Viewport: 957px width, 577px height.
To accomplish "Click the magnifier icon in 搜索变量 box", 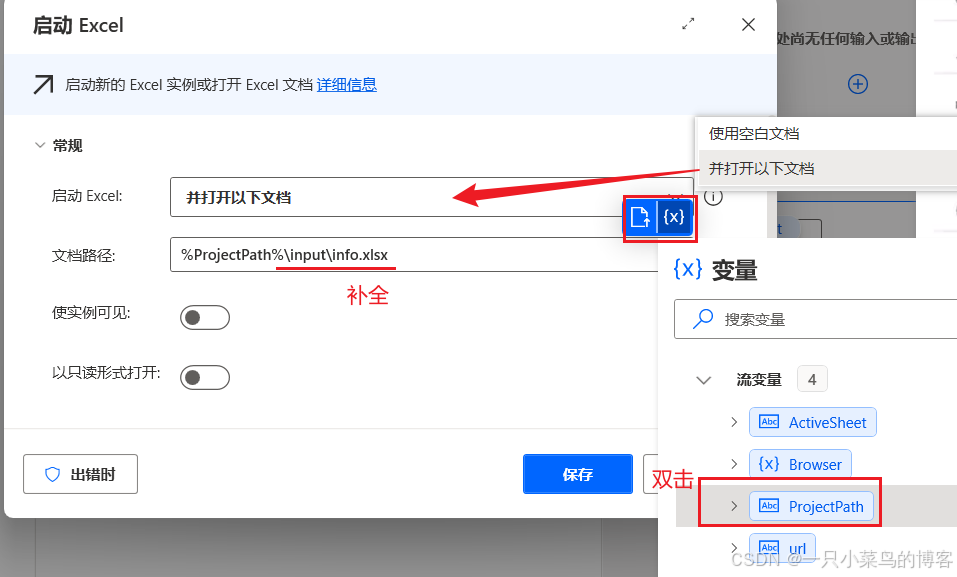I will [x=702, y=319].
